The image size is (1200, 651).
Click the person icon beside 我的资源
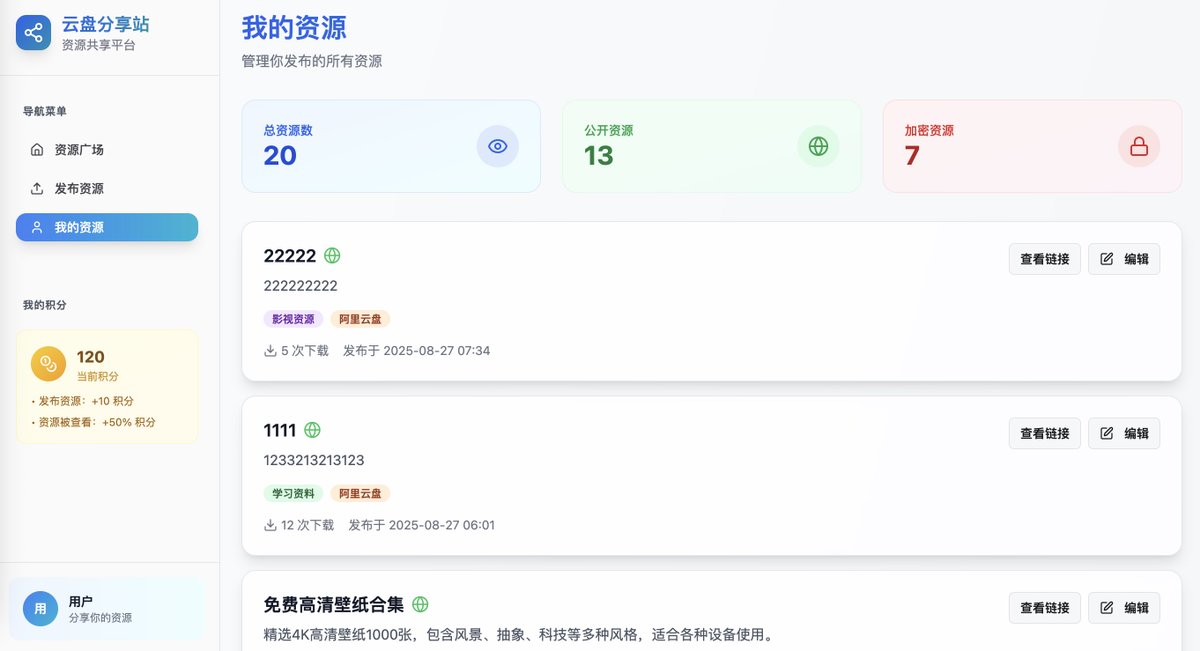37,228
